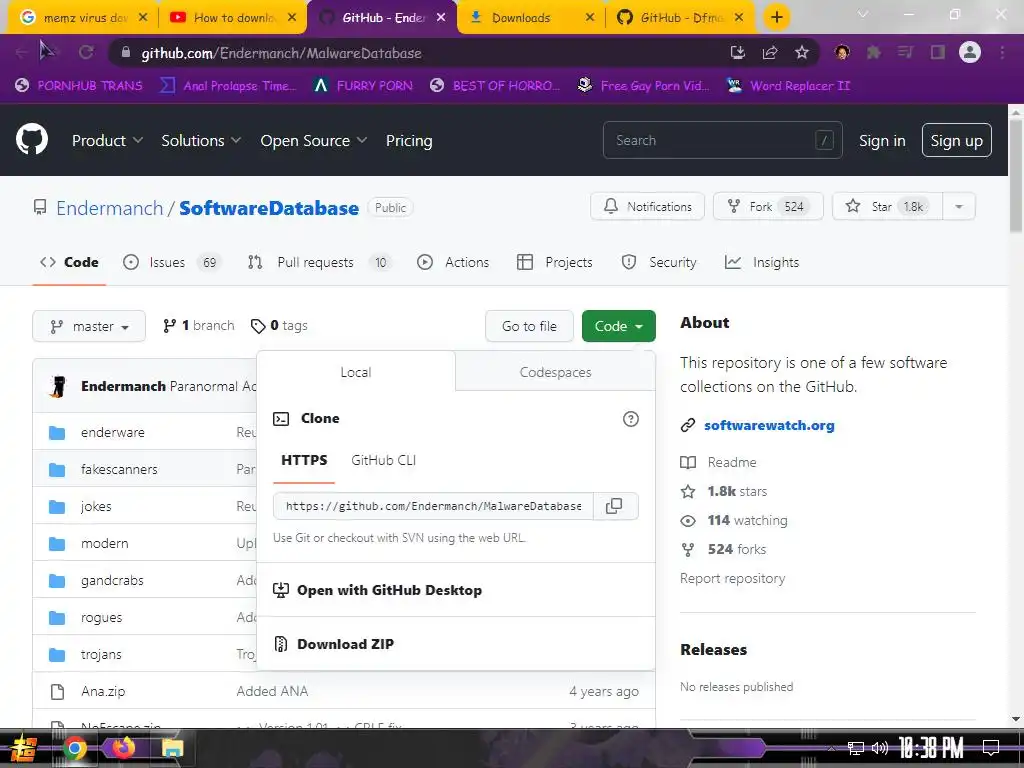Click the Endermanch avatar in commit row
Screen dimensions: 1024x768
(58, 387)
